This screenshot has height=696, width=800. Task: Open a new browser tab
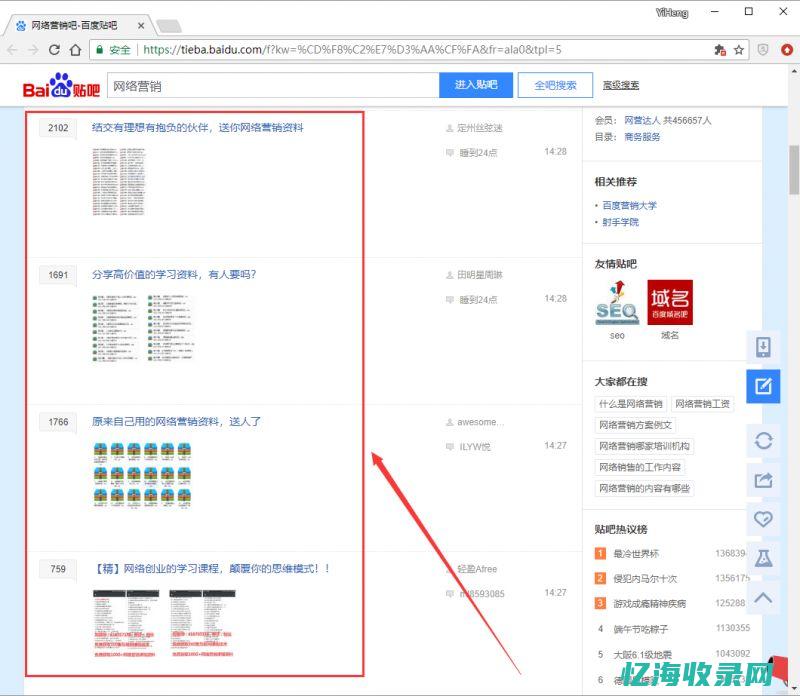coord(168,25)
